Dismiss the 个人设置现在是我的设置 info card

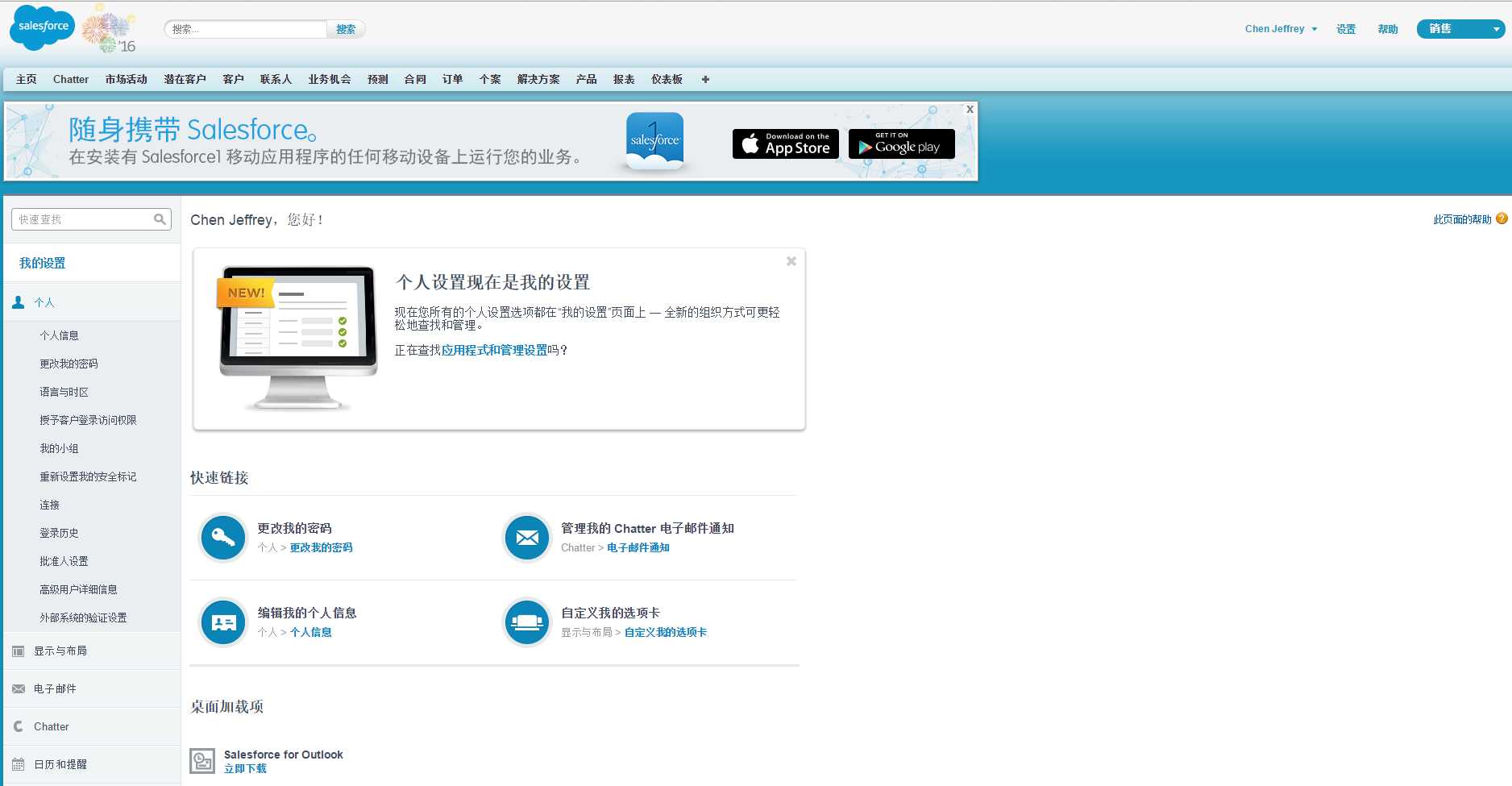click(791, 261)
